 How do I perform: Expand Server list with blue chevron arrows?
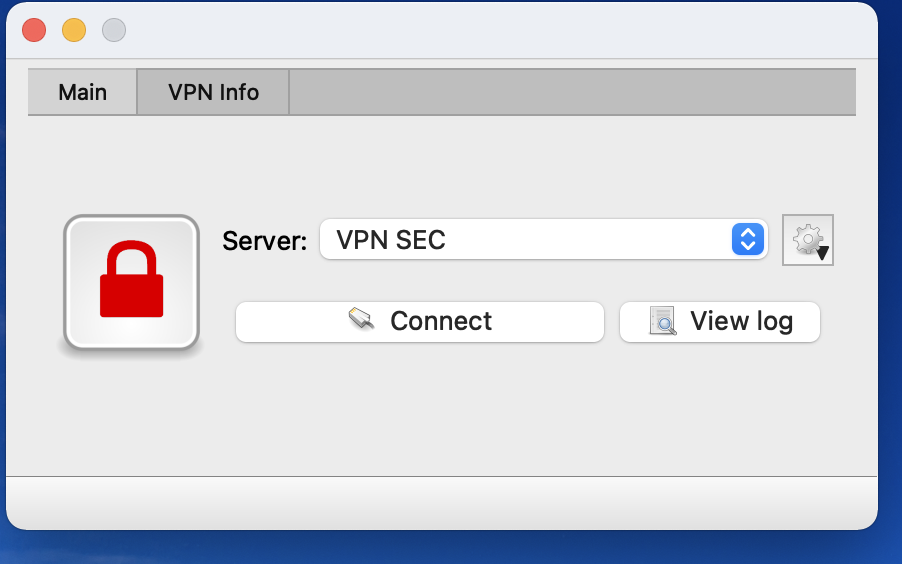tap(748, 239)
